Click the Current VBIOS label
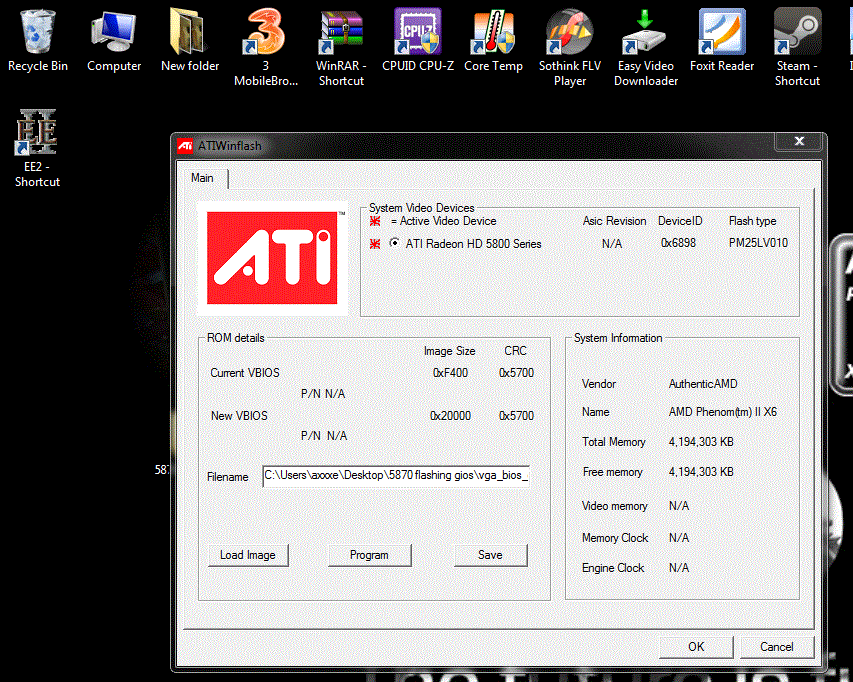Image resolution: width=853 pixels, height=682 pixels. click(245, 373)
